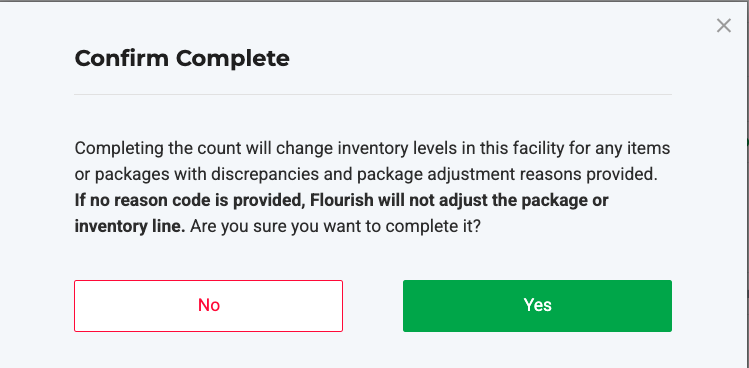Viewport: 749px width, 368px height.
Task: Click the word 'Complete' in the dialog title
Action: point(233,58)
